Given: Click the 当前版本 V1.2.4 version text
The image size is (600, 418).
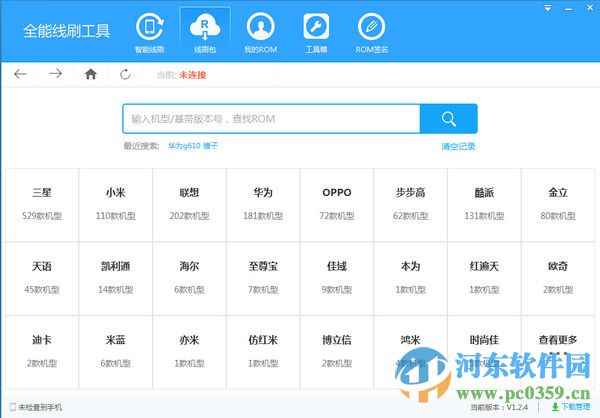Looking at the screenshot, I should click(x=499, y=407).
